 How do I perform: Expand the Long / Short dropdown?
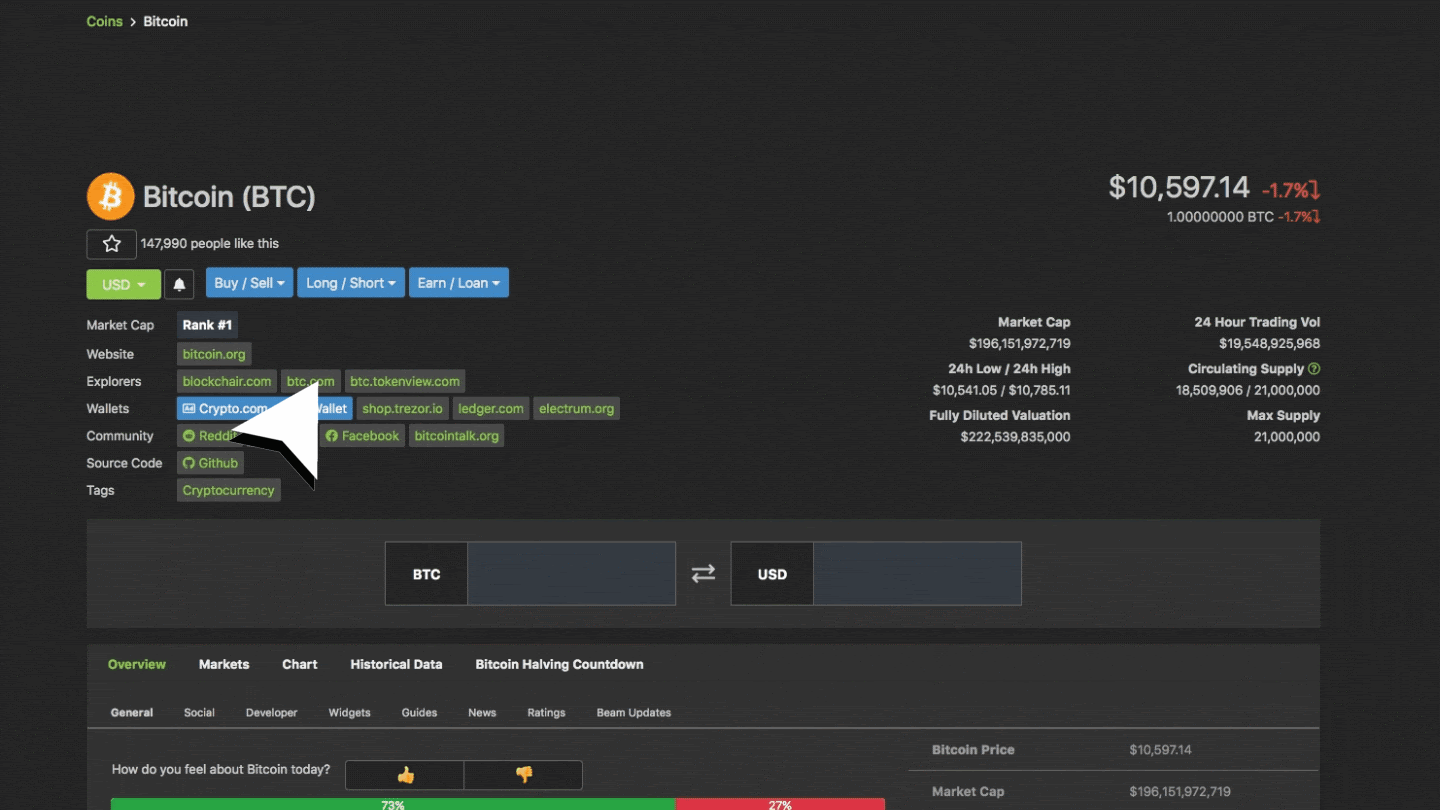[x=350, y=283]
